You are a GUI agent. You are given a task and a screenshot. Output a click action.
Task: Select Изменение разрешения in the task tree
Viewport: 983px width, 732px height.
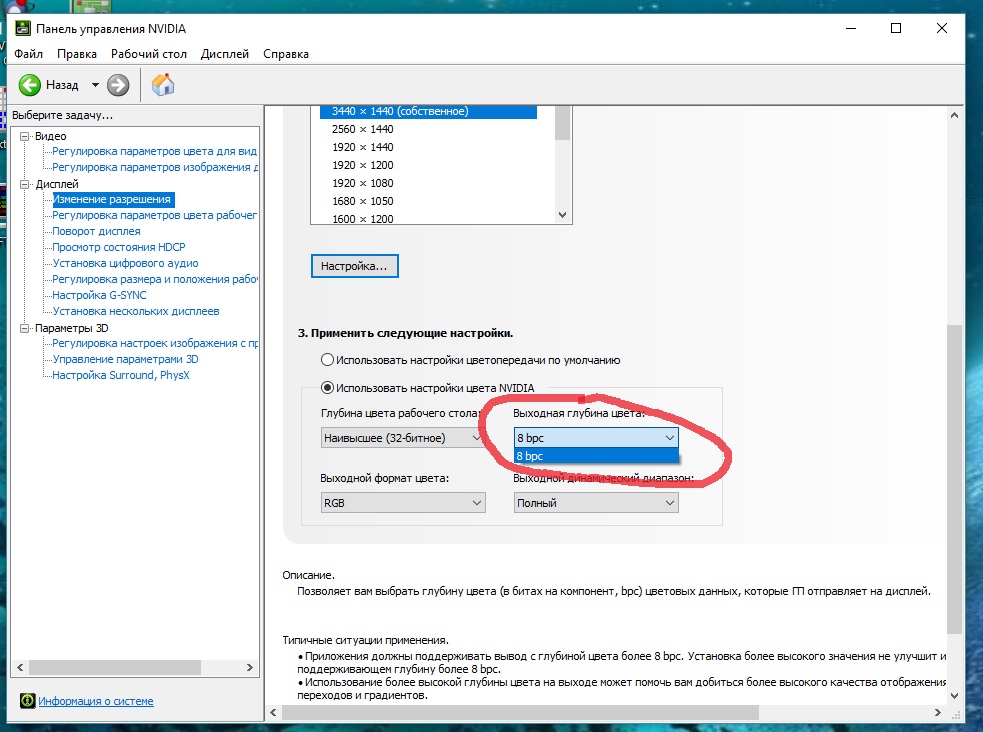coord(112,199)
